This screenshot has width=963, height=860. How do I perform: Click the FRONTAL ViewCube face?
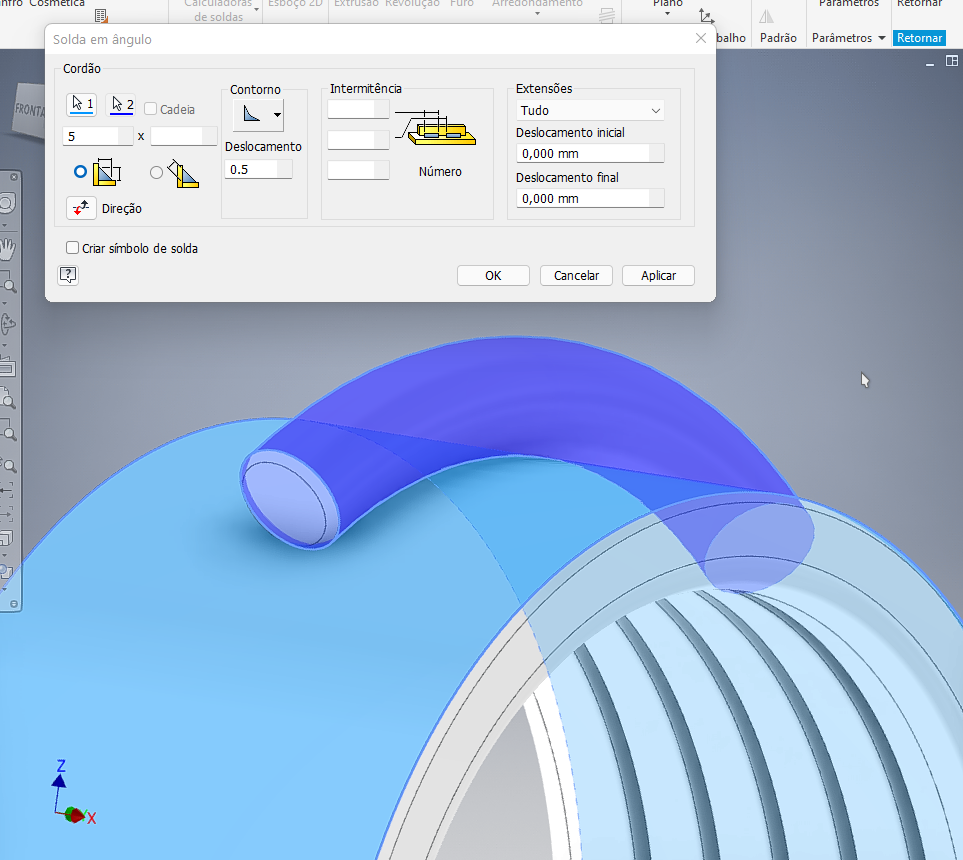click(x=29, y=111)
